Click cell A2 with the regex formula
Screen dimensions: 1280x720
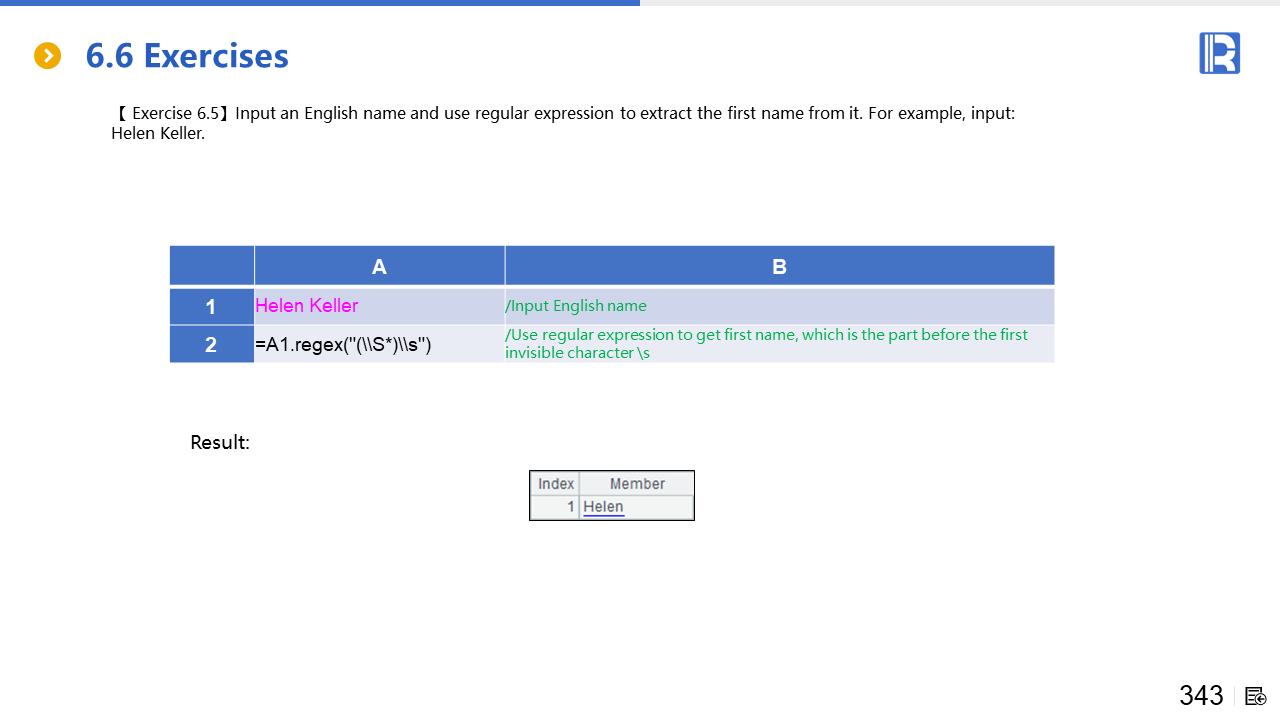(x=343, y=345)
